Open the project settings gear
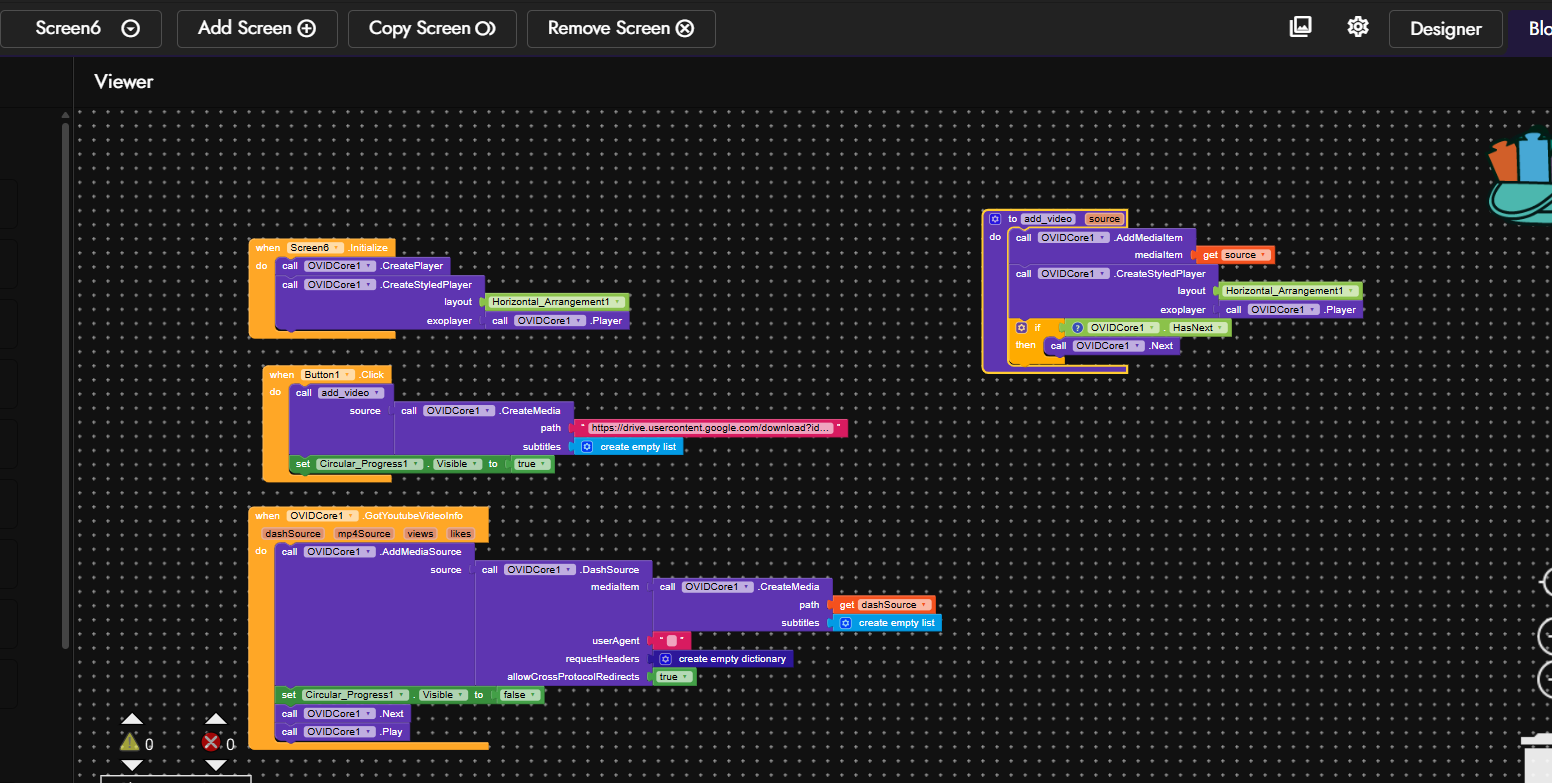 tap(1357, 27)
